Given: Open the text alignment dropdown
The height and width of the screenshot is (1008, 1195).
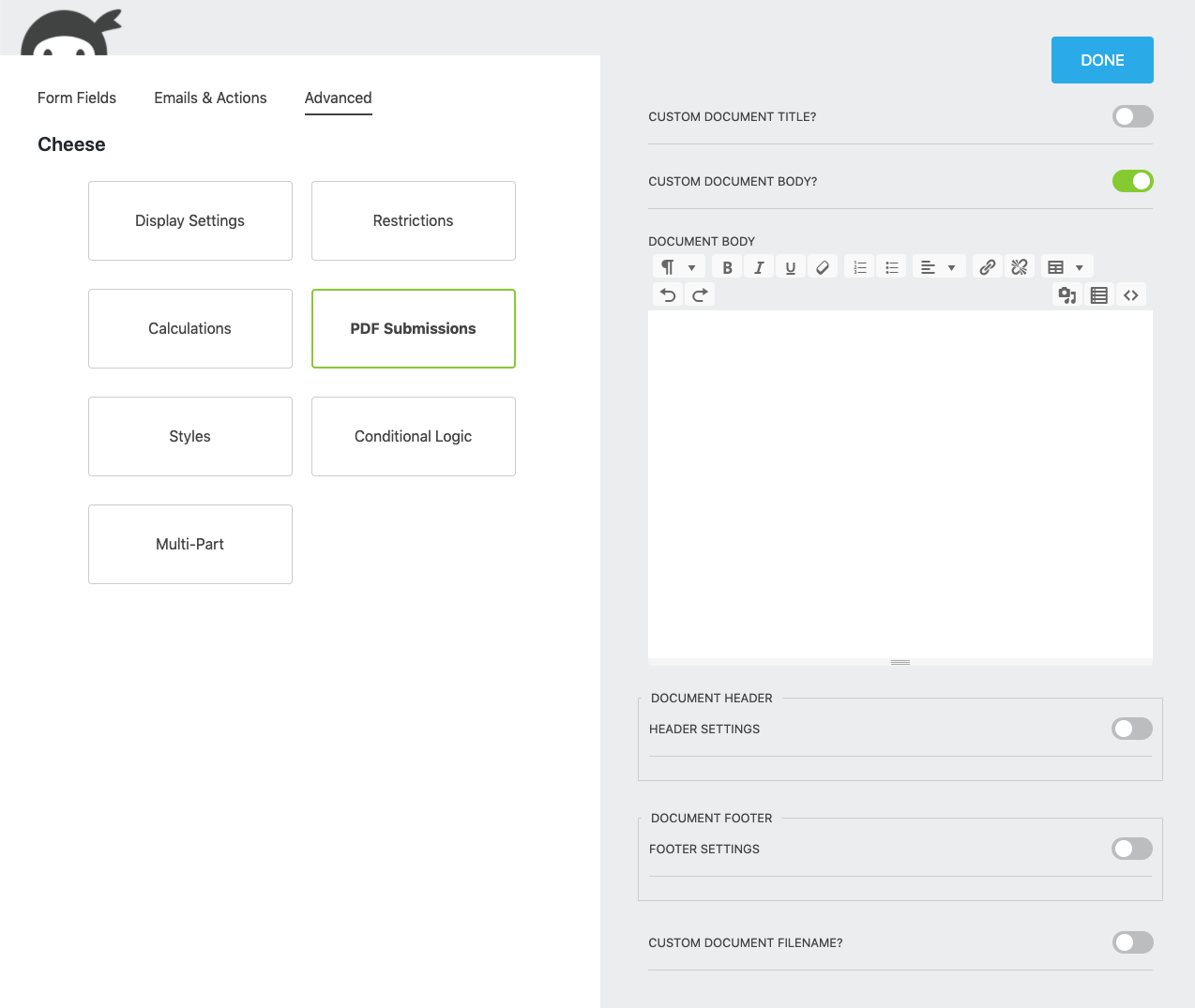Looking at the screenshot, I should click(x=938, y=266).
